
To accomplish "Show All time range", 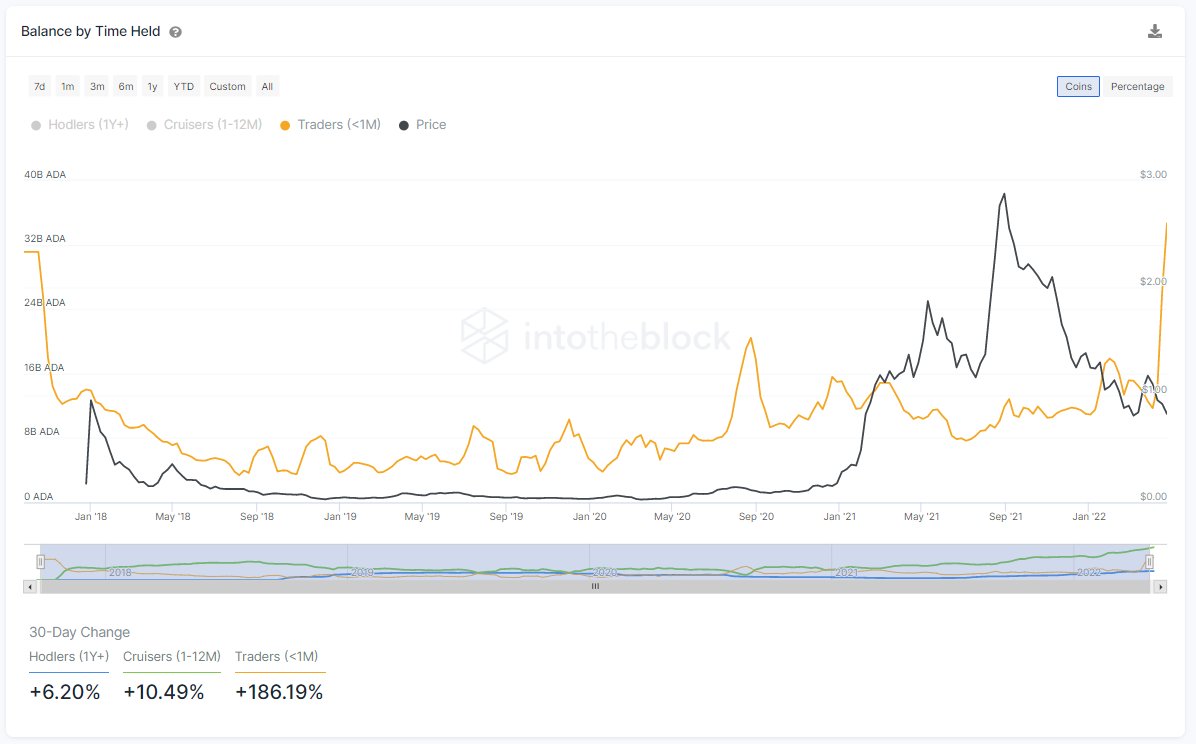I will point(267,87).
